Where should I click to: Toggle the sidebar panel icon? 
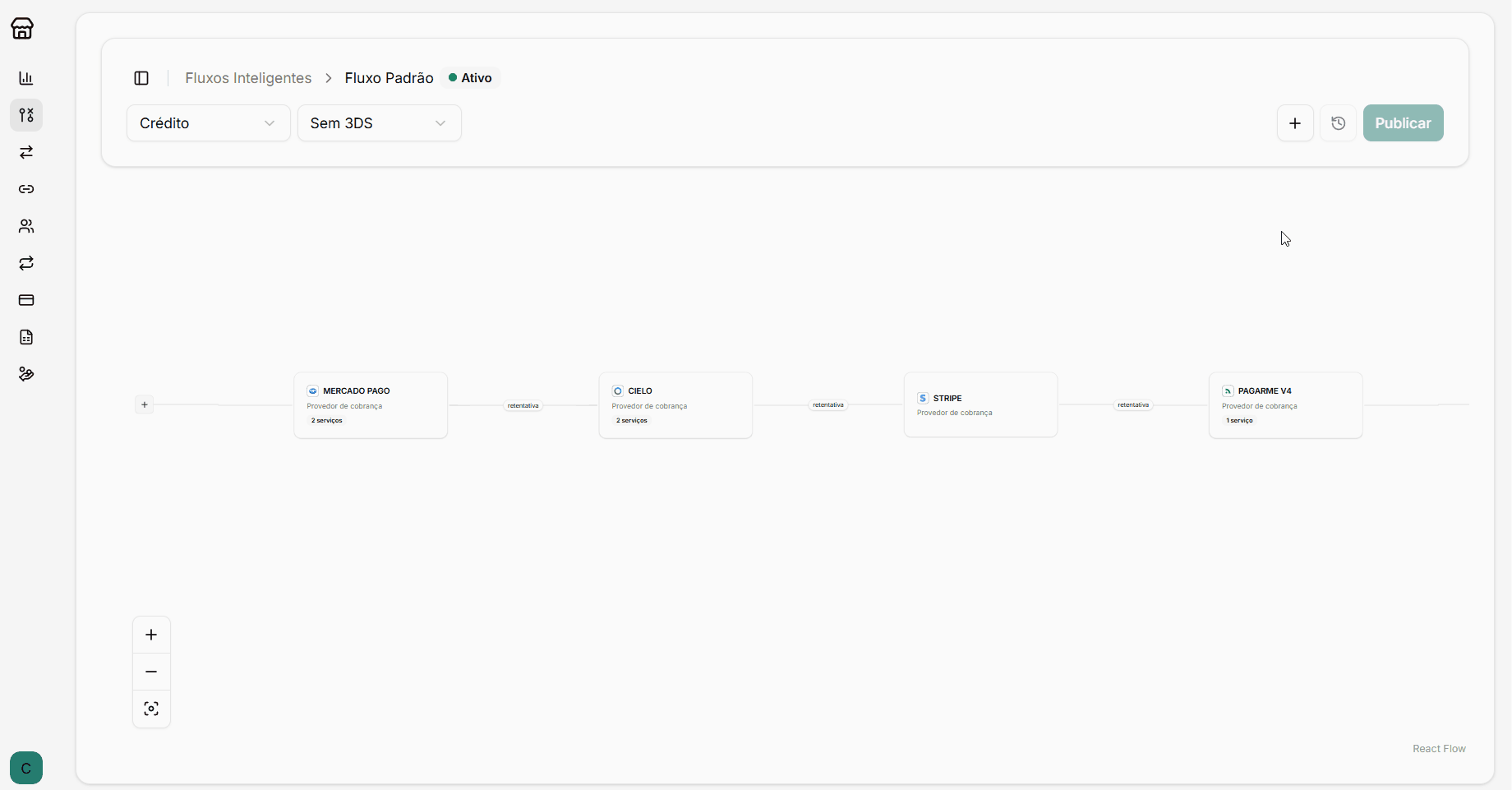[141, 78]
